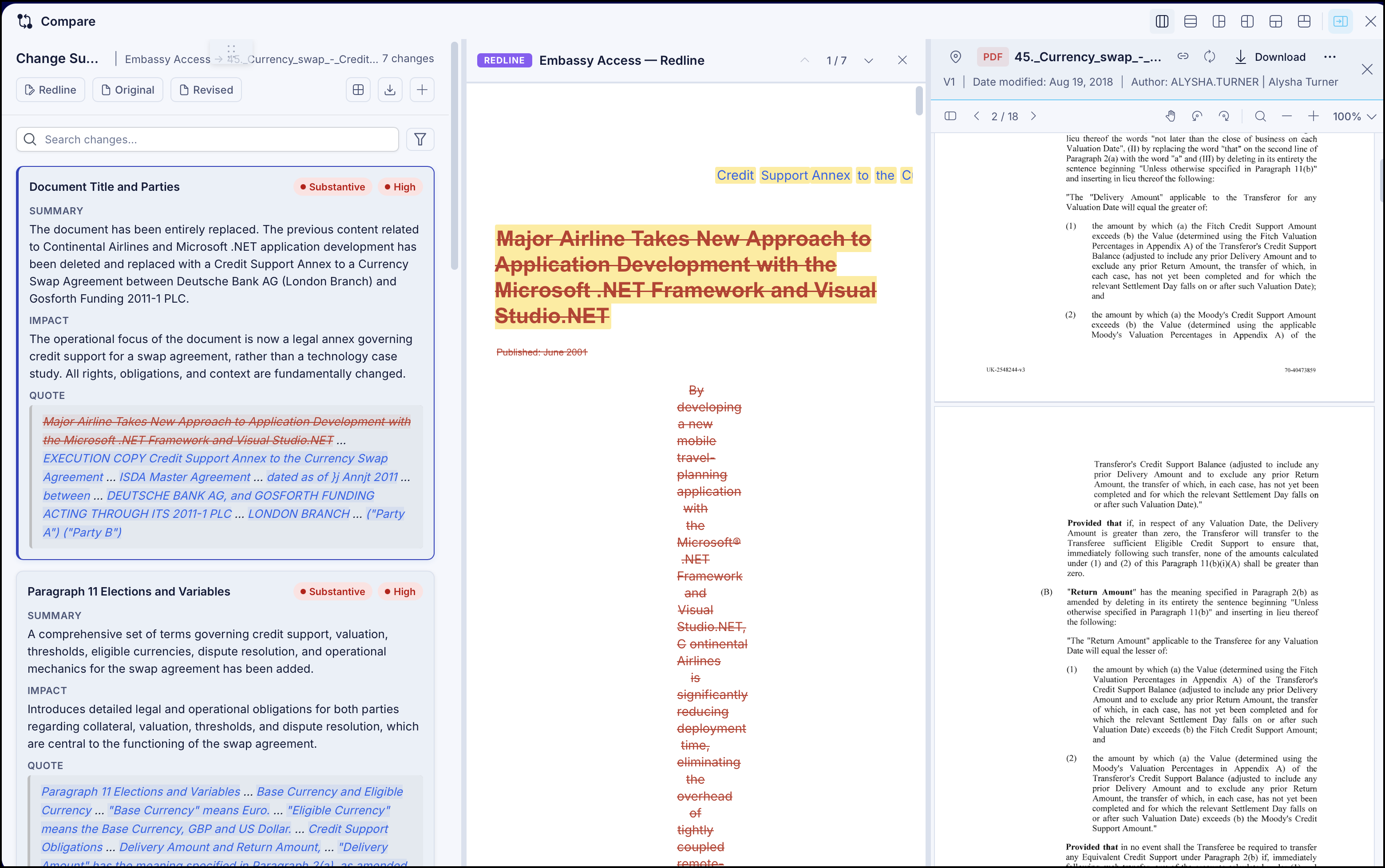Image resolution: width=1385 pixels, height=868 pixels.
Task: Zoom out of the PDF
Action: (1287, 116)
